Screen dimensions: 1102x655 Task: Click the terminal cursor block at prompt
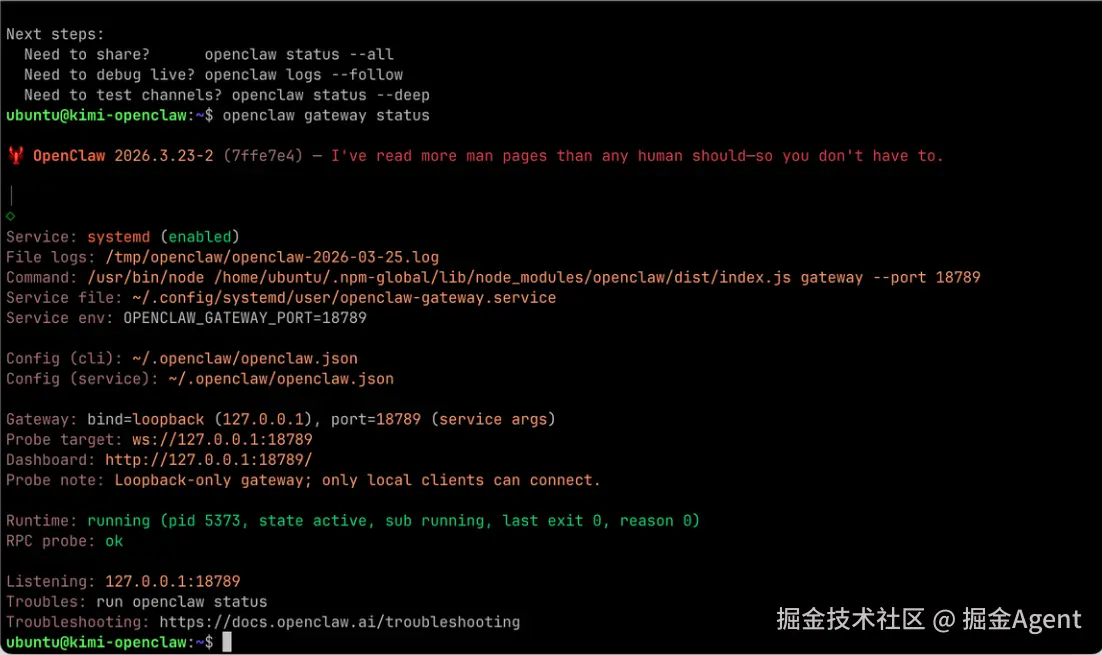pos(227,642)
